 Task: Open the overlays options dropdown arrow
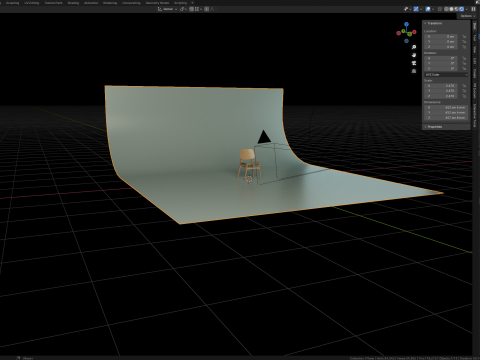[x=433, y=9]
